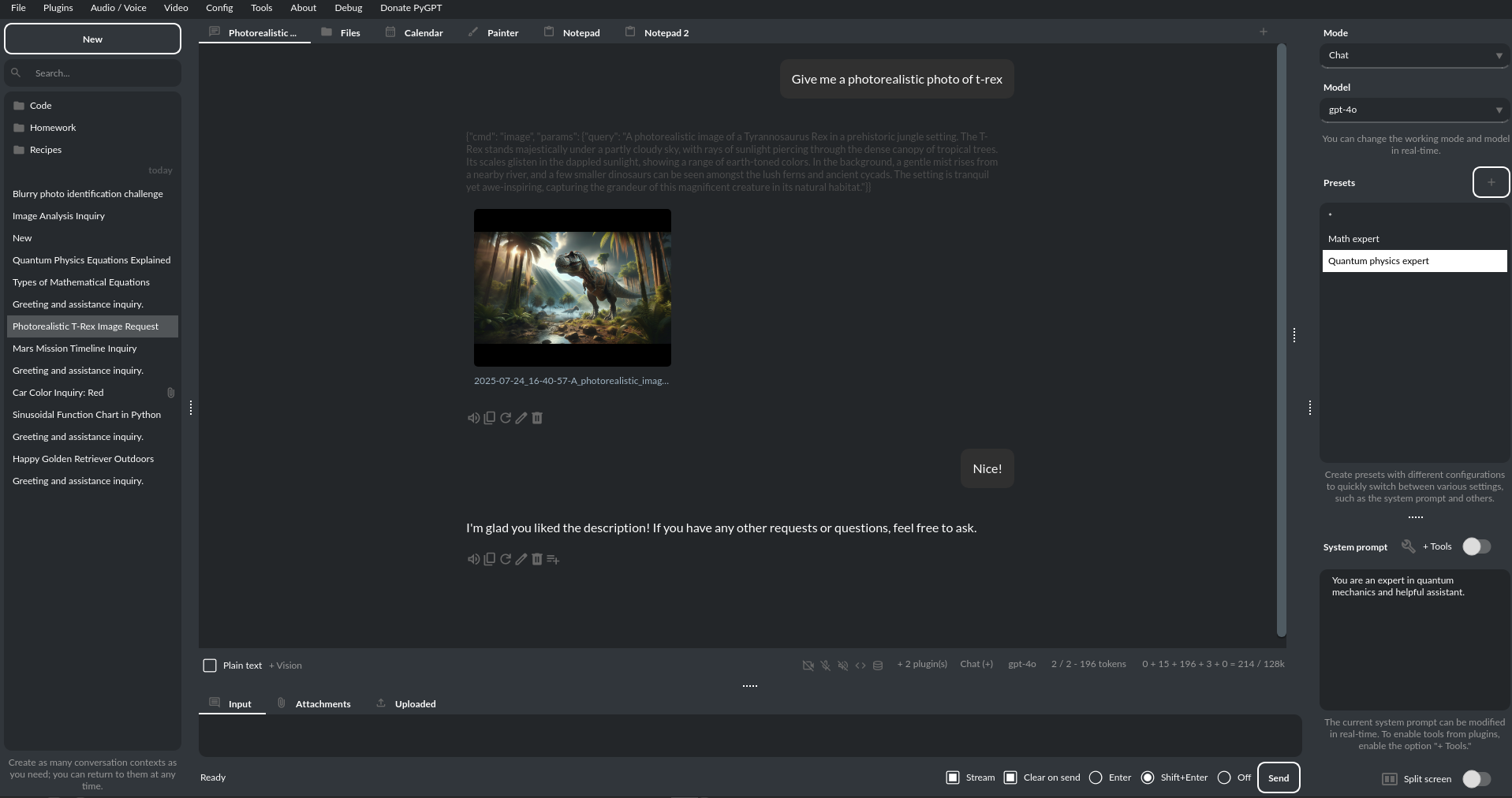This screenshot has width=1512, height=798.
Task: Enable the + Tools toggle switch
Action: (x=1476, y=546)
